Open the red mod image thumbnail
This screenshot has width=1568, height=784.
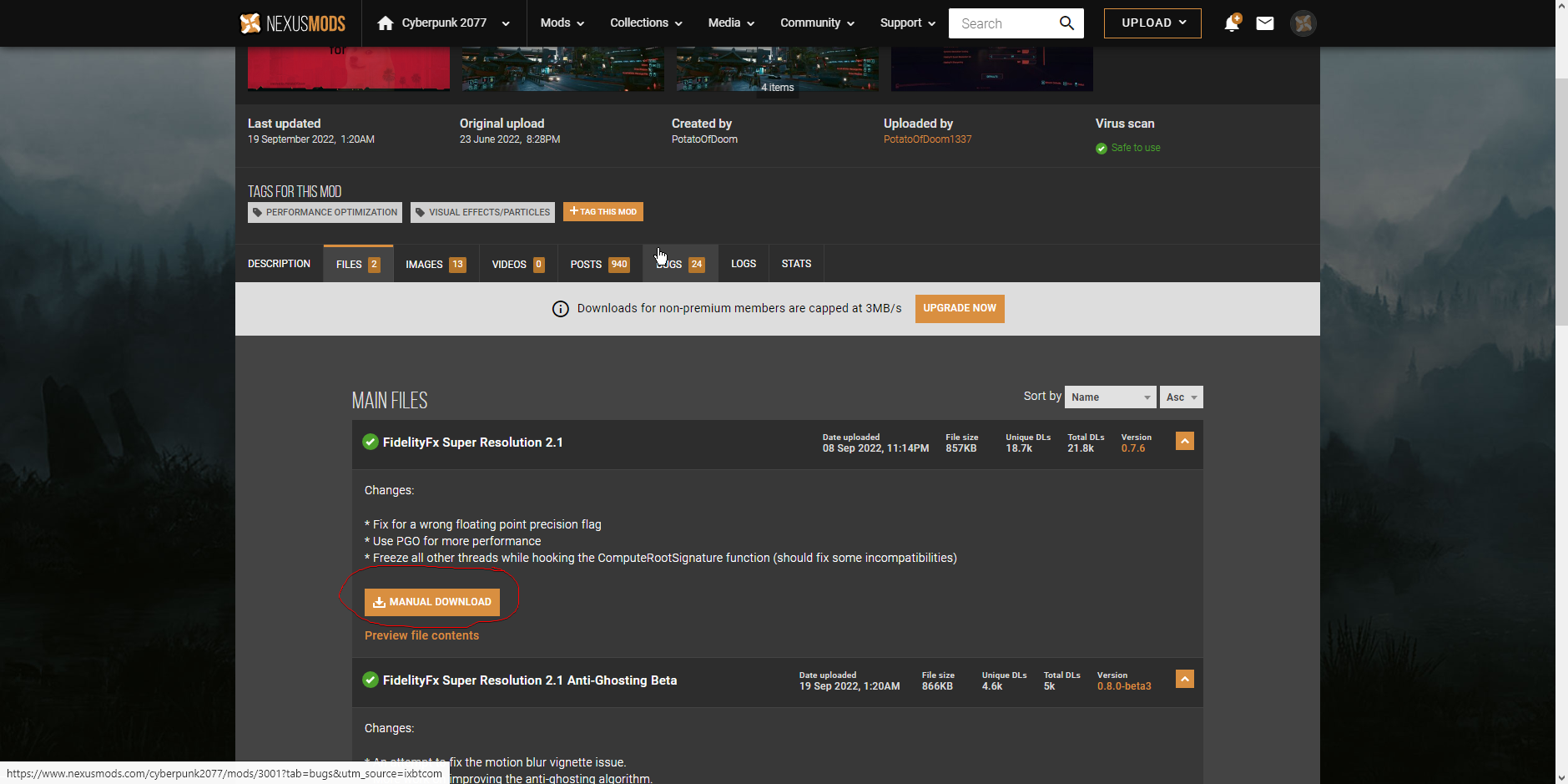pyautogui.click(x=349, y=68)
